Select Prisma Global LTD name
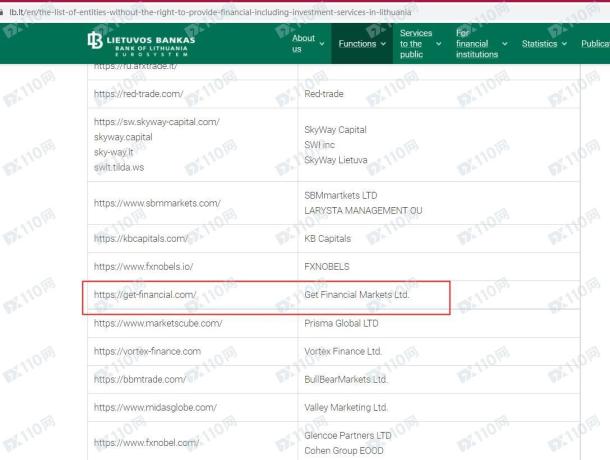 click(341, 323)
